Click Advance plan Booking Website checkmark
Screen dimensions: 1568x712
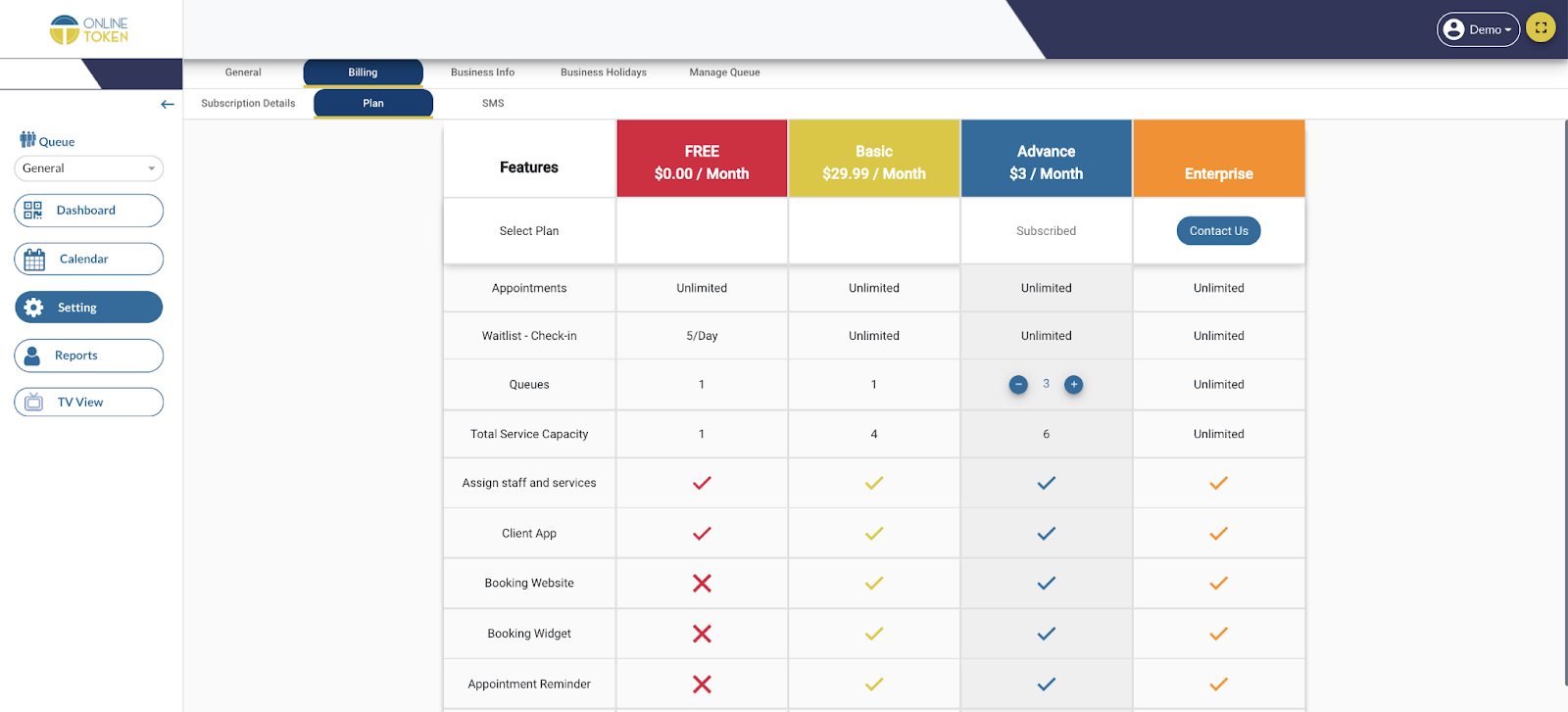1047,584
